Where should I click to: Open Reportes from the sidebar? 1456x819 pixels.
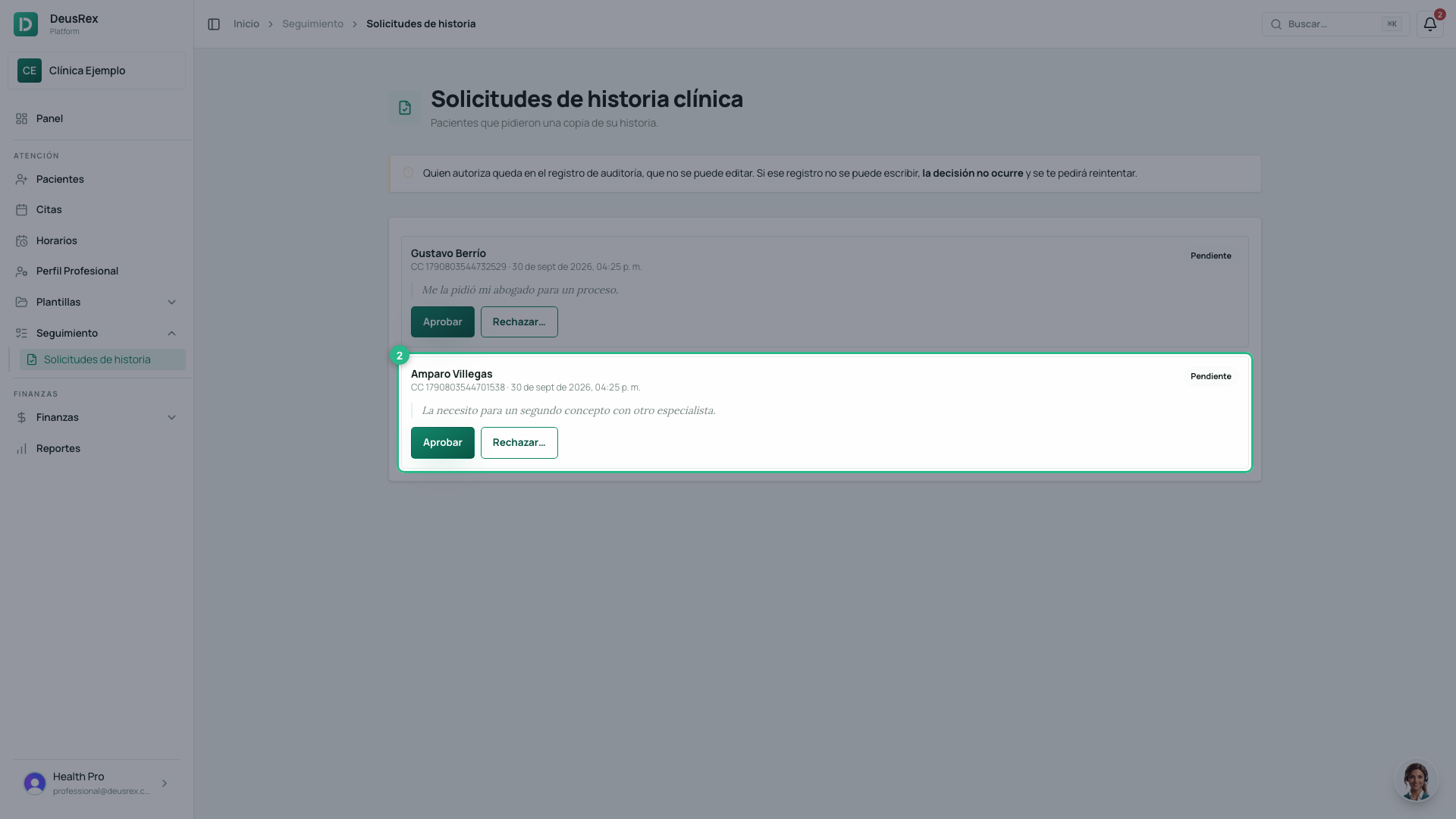tap(96, 449)
